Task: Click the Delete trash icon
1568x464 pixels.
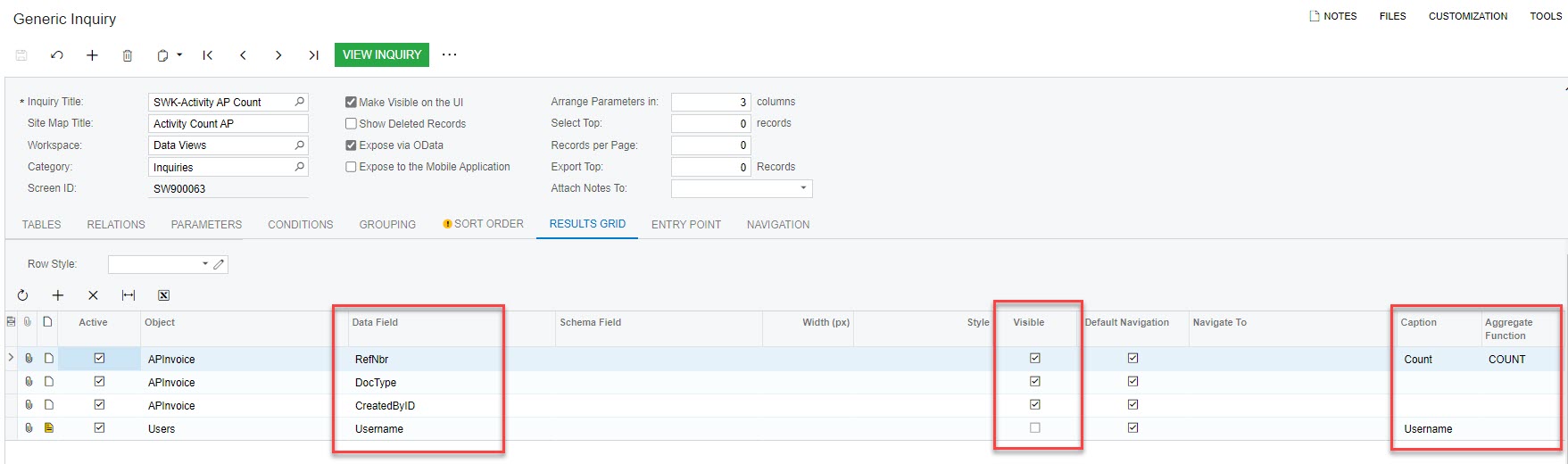Action: pos(128,55)
